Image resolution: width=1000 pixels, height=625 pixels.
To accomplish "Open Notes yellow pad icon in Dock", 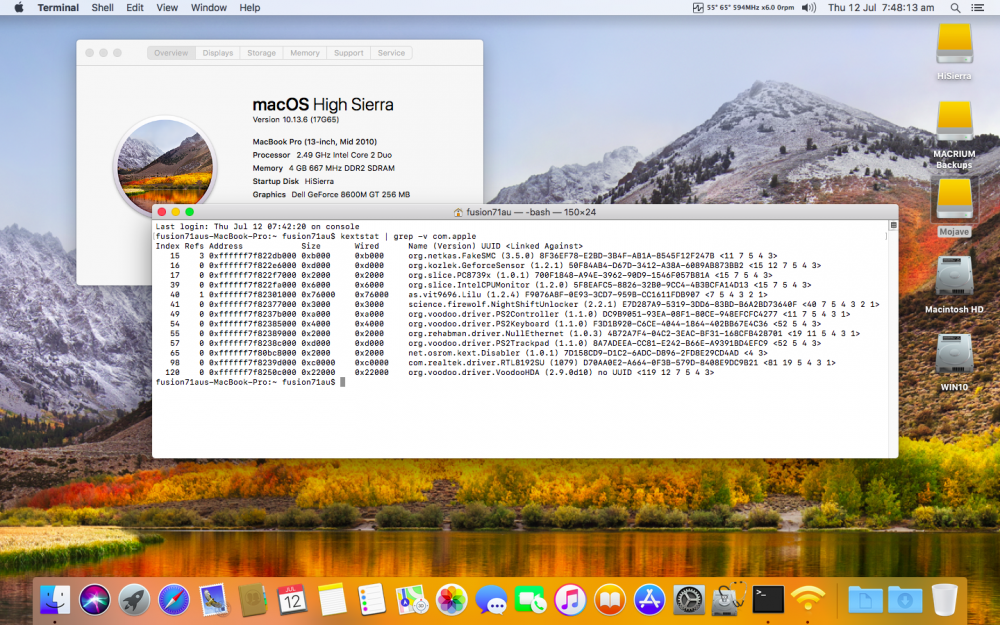I will 332,599.
